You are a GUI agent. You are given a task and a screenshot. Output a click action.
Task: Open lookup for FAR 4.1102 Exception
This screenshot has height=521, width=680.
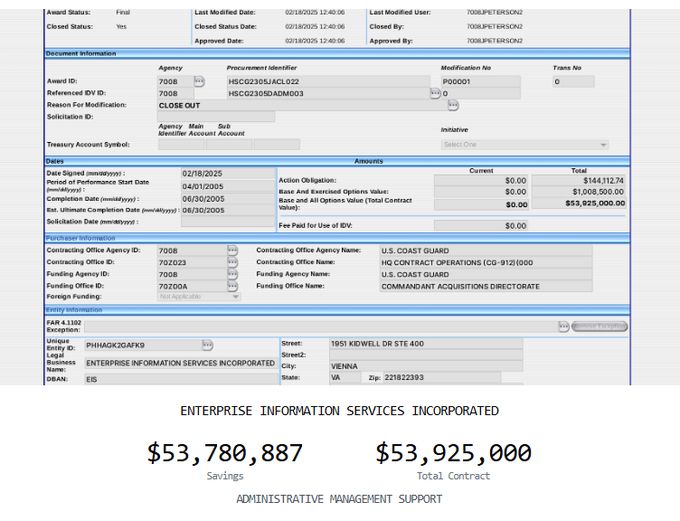click(x=564, y=326)
